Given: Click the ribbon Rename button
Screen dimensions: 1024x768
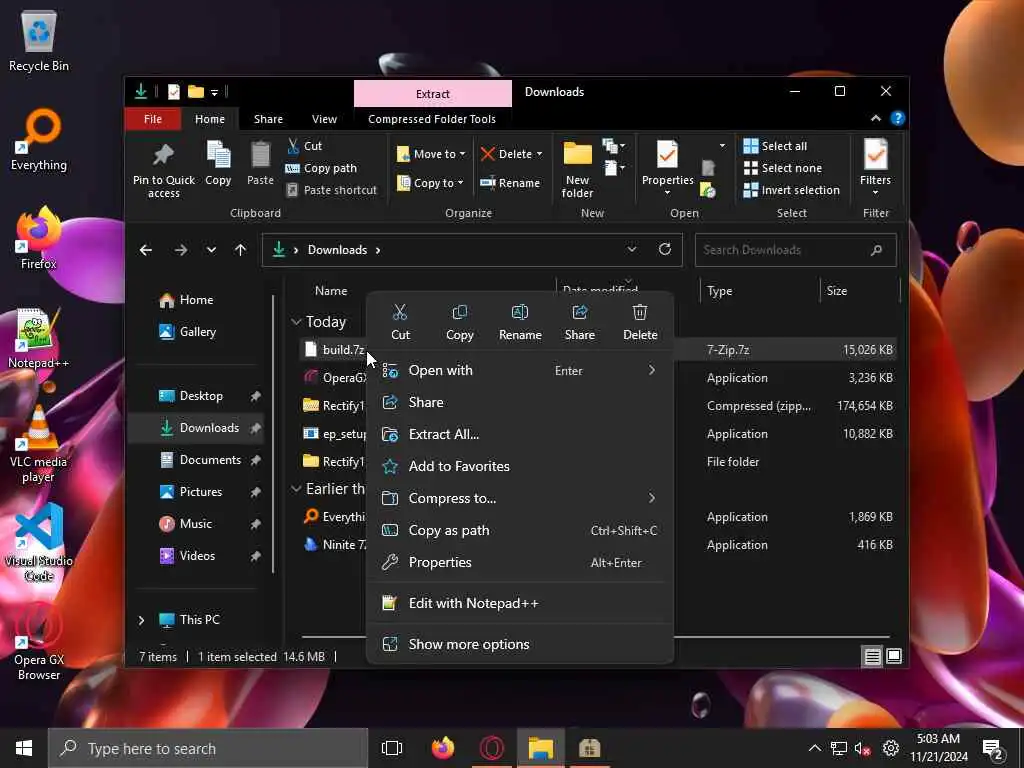Looking at the screenshot, I should [510, 183].
